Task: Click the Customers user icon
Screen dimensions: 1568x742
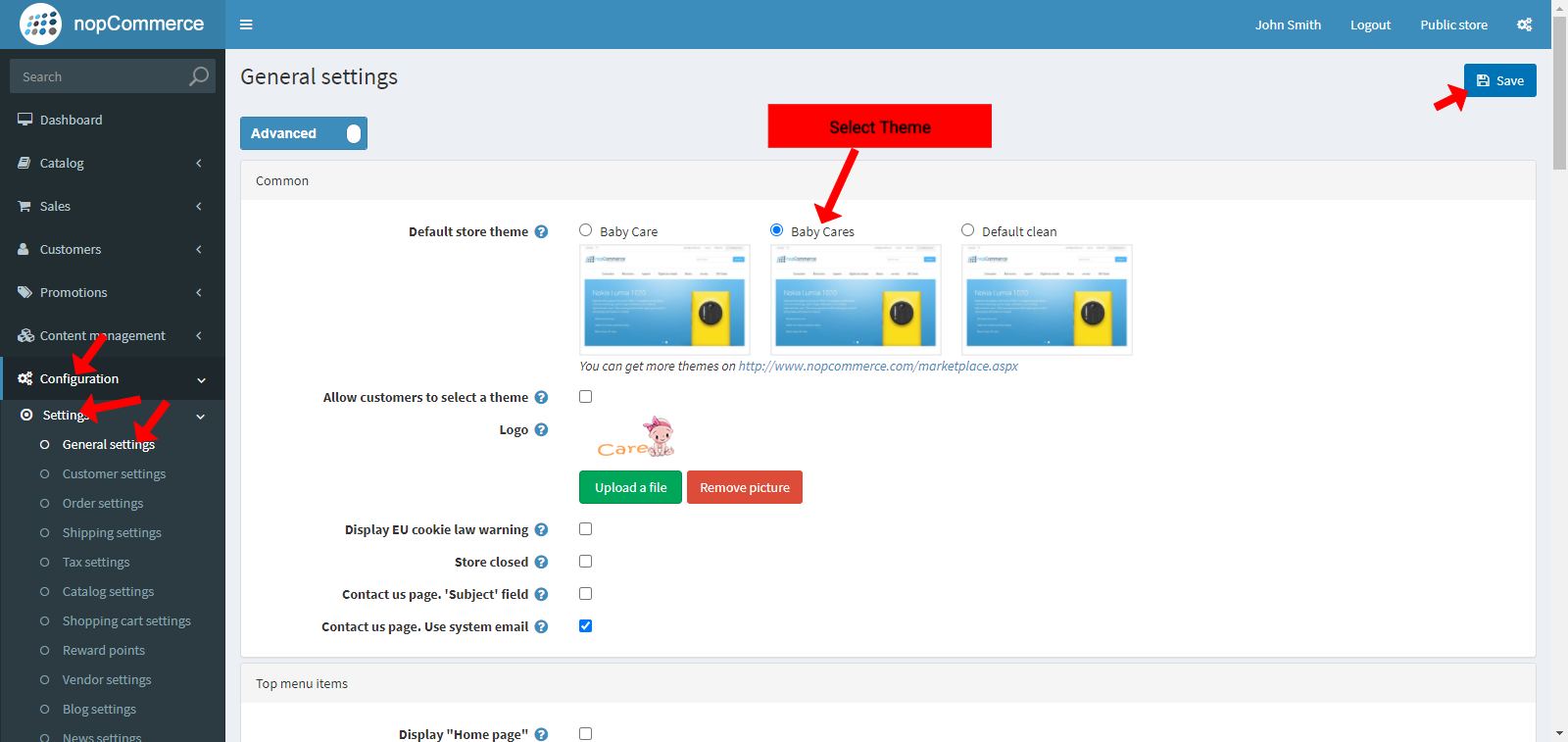Action: click(24, 249)
